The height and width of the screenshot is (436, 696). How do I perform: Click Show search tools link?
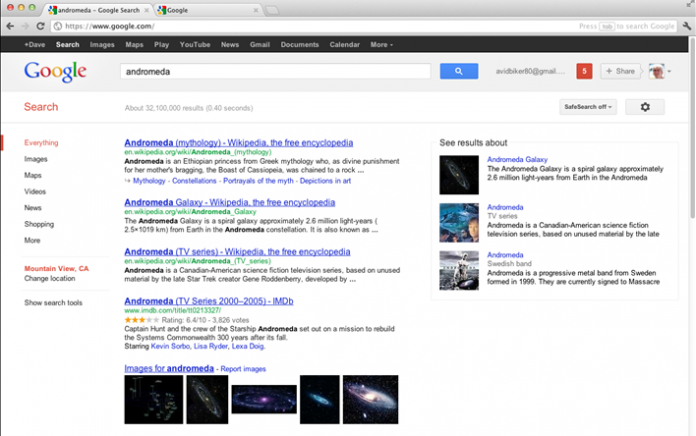point(53,302)
